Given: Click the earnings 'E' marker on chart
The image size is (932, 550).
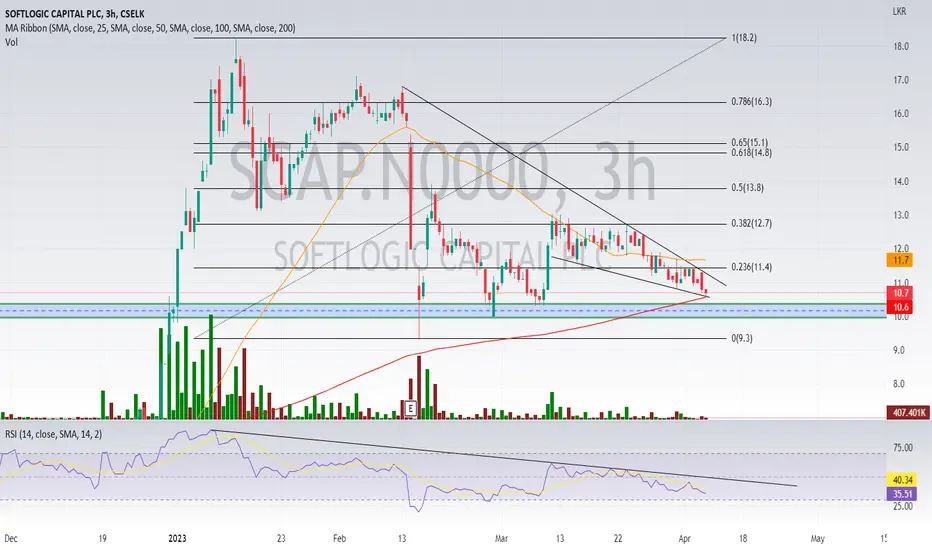Looking at the screenshot, I should point(410,408).
